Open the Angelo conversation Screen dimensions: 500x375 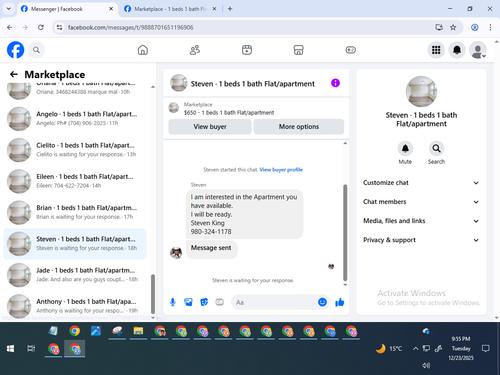pos(75,119)
